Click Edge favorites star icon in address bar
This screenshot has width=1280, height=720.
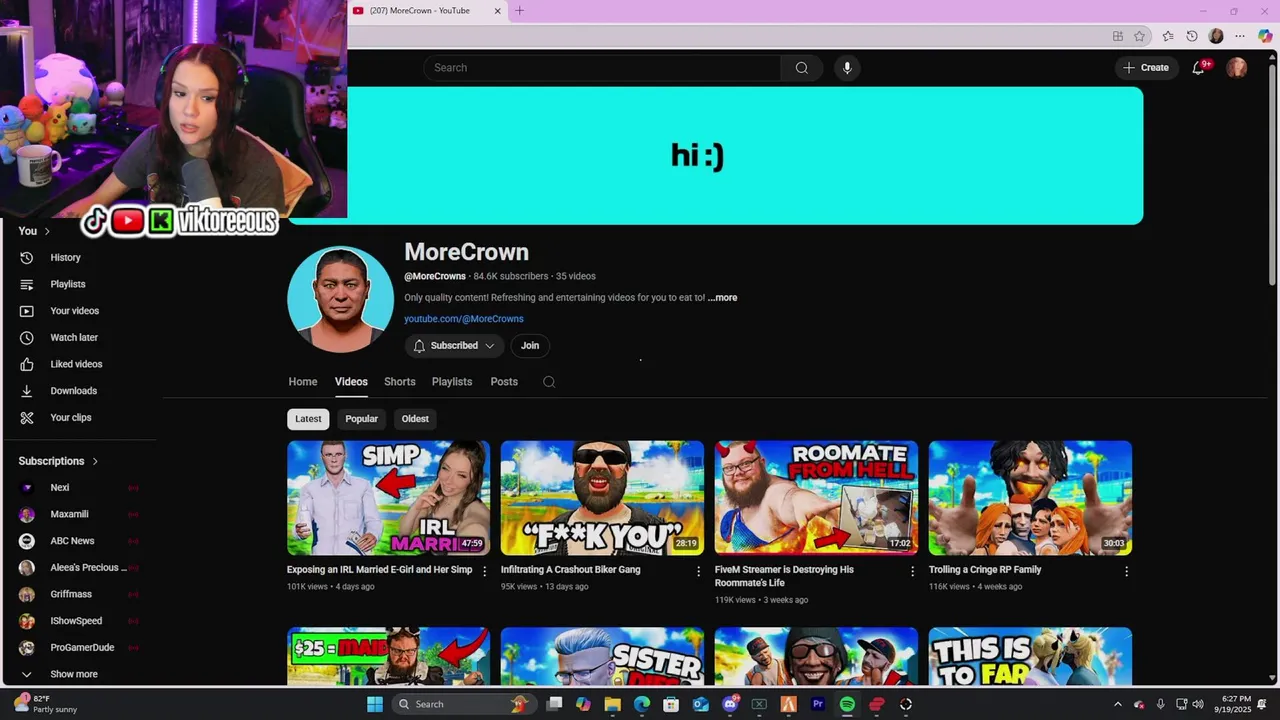(1139, 36)
